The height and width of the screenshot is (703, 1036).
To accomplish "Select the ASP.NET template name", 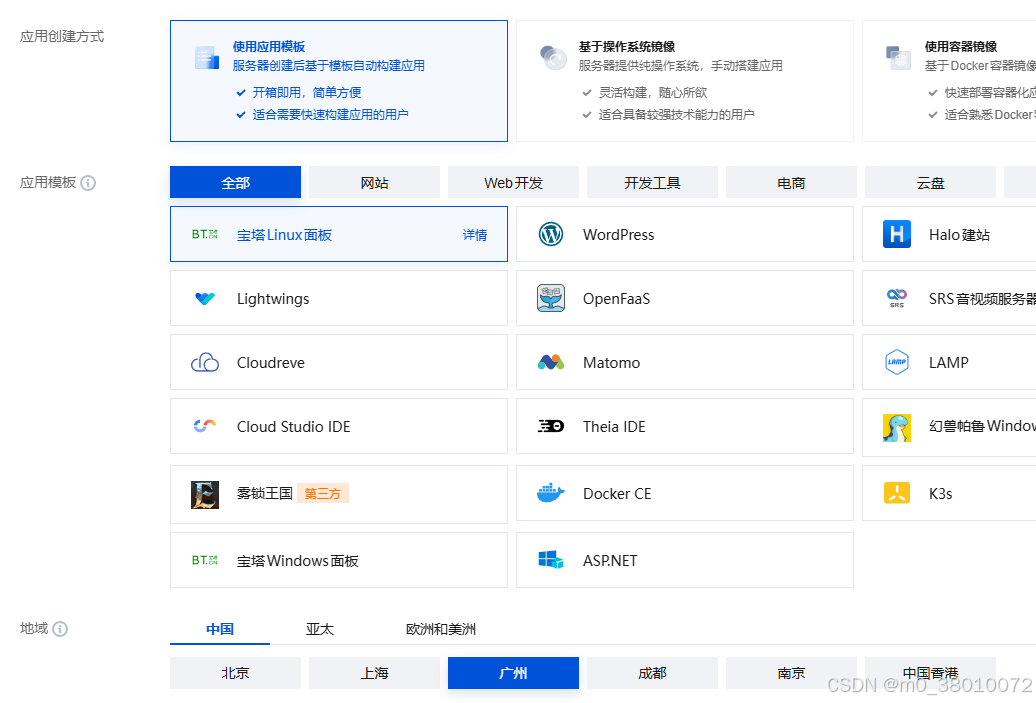I will (x=610, y=560).
